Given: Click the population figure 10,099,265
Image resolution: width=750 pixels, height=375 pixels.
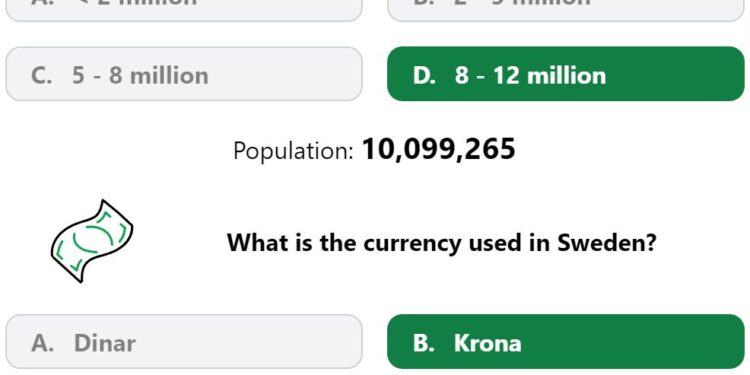Looking at the screenshot, I should (439, 149).
